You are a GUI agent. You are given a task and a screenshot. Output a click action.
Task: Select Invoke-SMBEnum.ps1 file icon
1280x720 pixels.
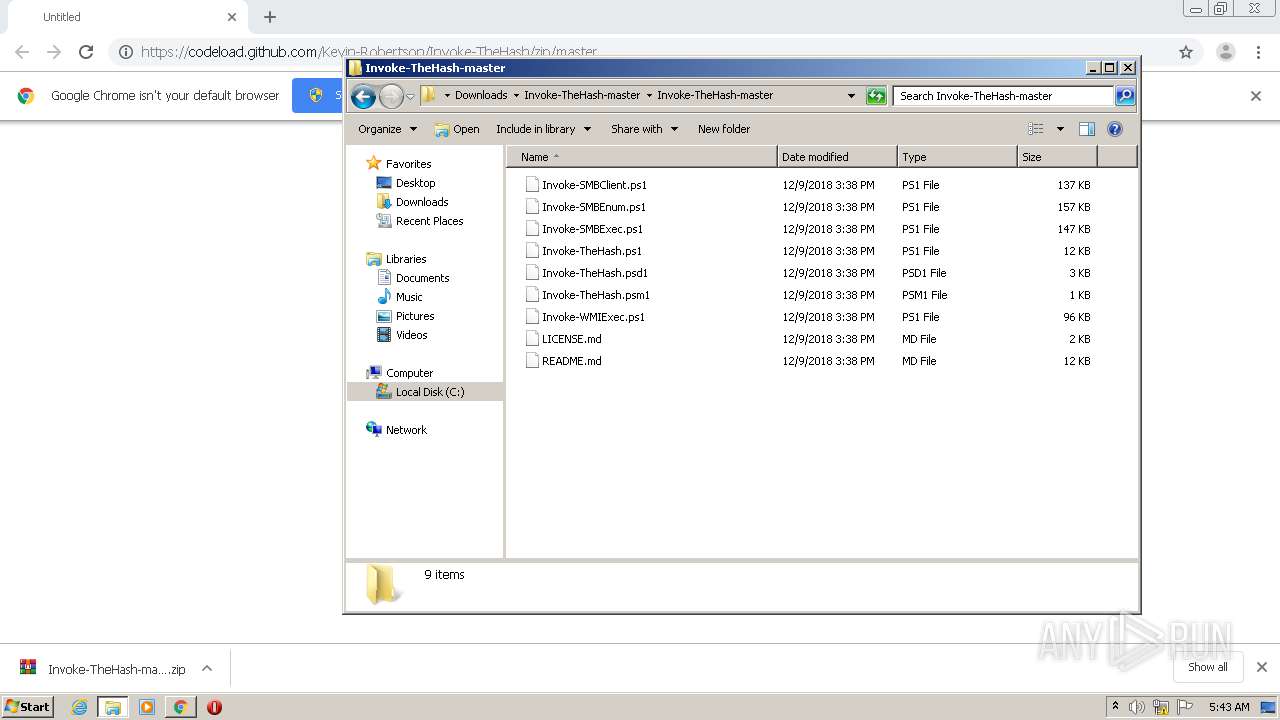pyautogui.click(x=532, y=207)
